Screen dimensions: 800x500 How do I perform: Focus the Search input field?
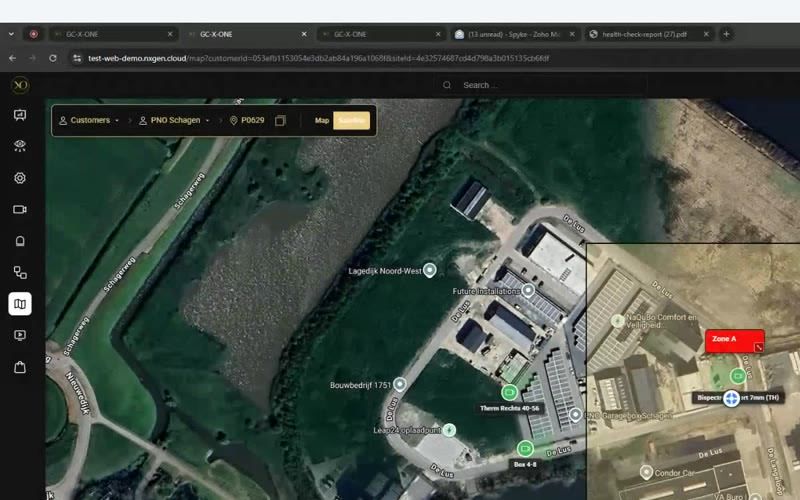pos(543,85)
